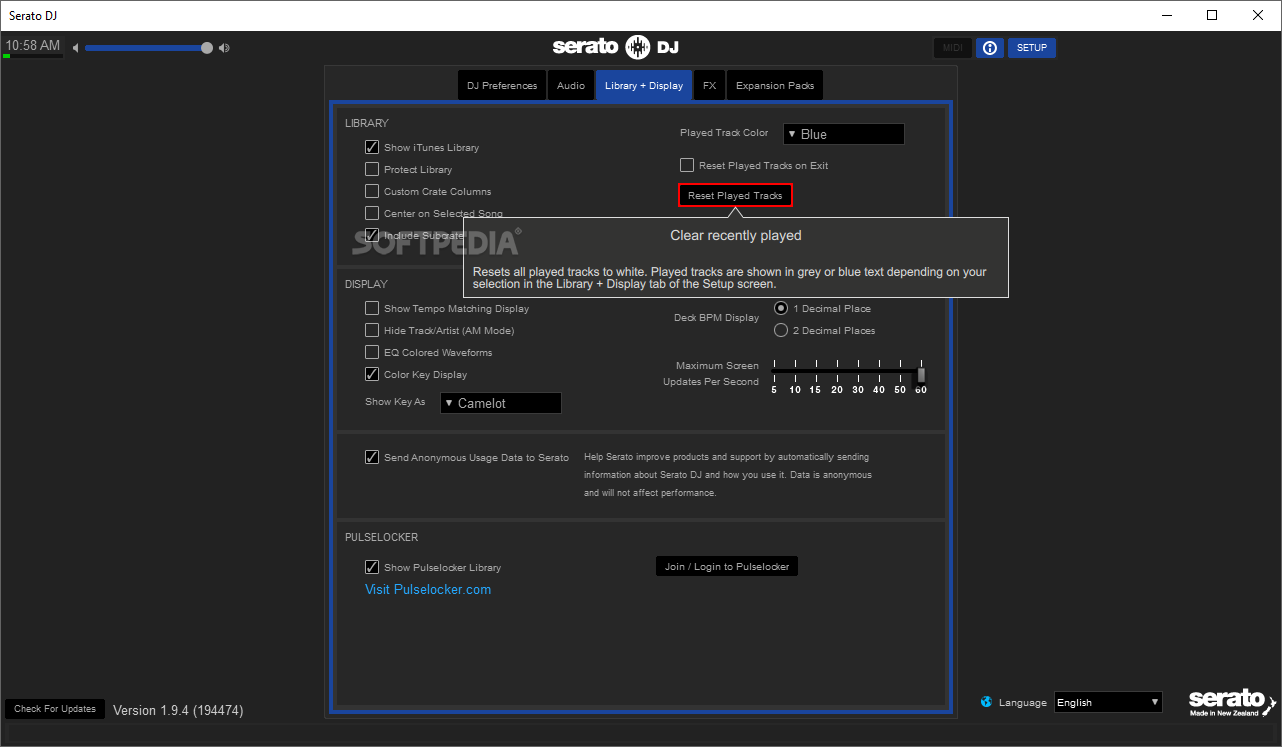The height and width of the screenshot is (747, 1282).
Task: Enable Show Tempo Matching Display checkbox
Action: [372, 308]
